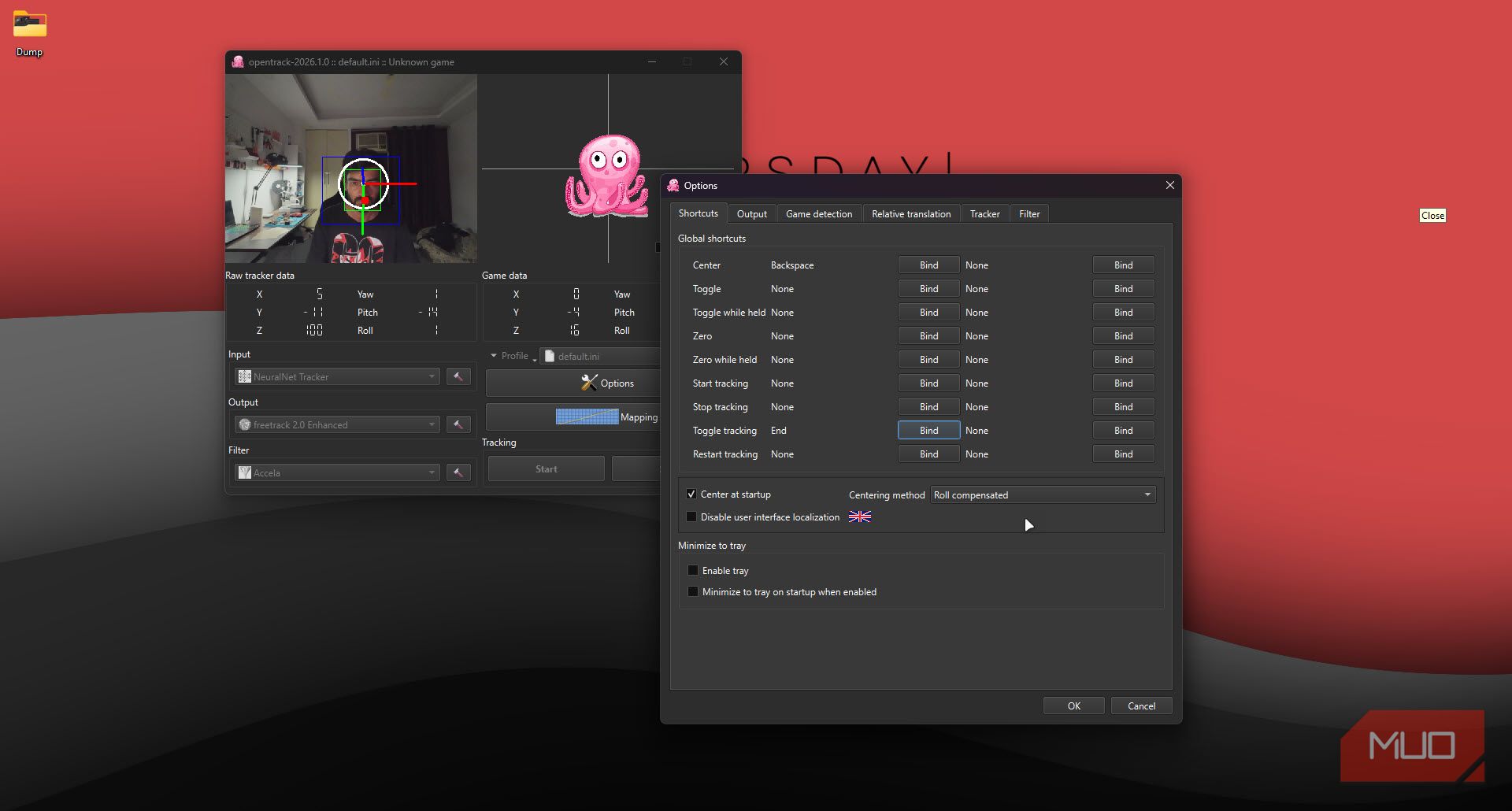The image size is (1512, 811).
Task: Click the Raw tracker data label
Action: tap(260, 276)
